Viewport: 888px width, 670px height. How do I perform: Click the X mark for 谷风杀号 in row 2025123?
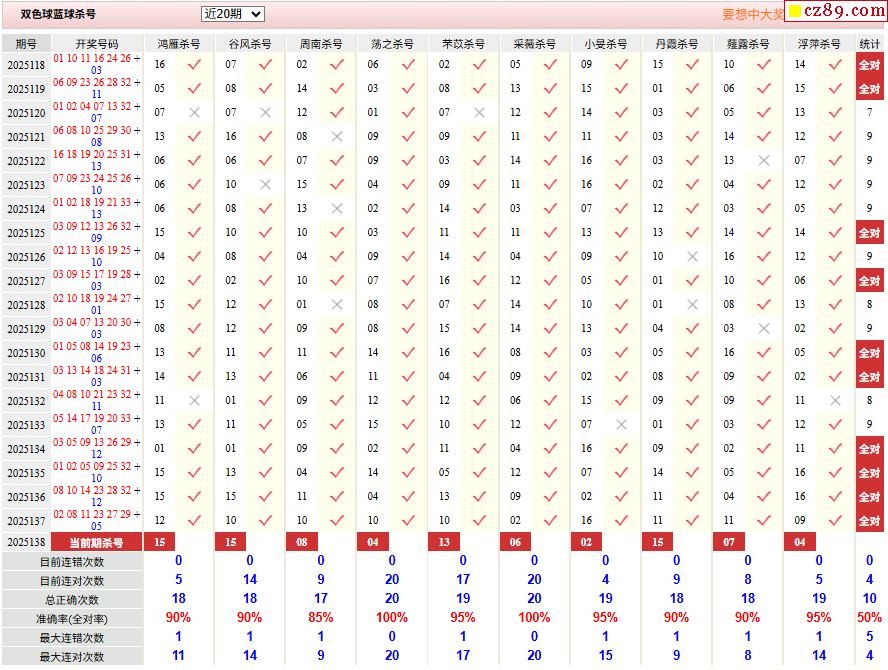click(x=265, y=185)
